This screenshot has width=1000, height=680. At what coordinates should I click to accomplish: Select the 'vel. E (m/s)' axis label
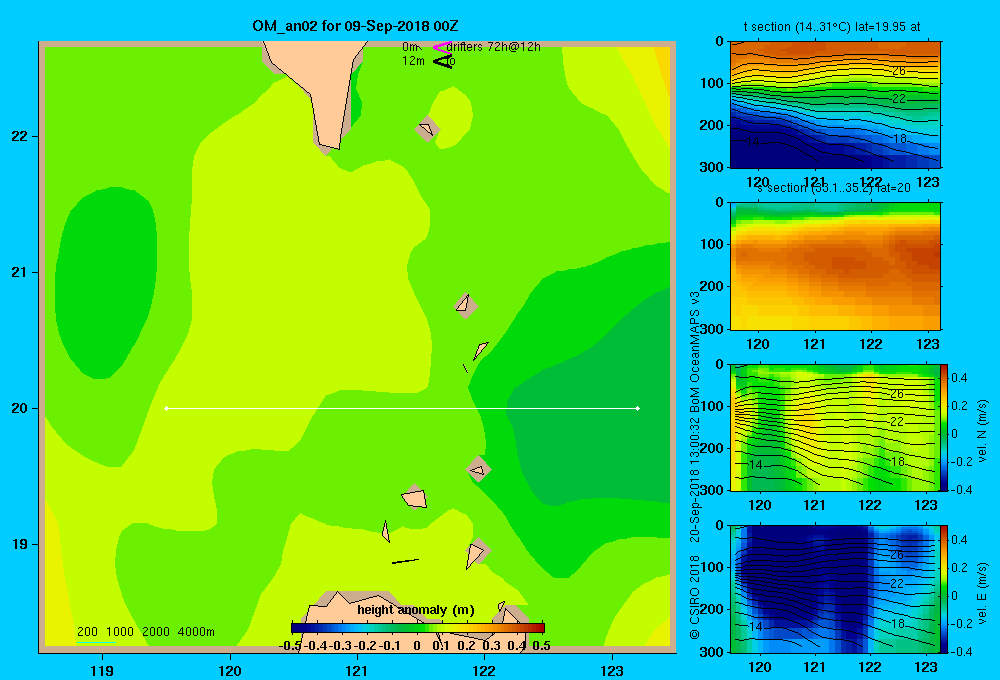pos(982,592)
